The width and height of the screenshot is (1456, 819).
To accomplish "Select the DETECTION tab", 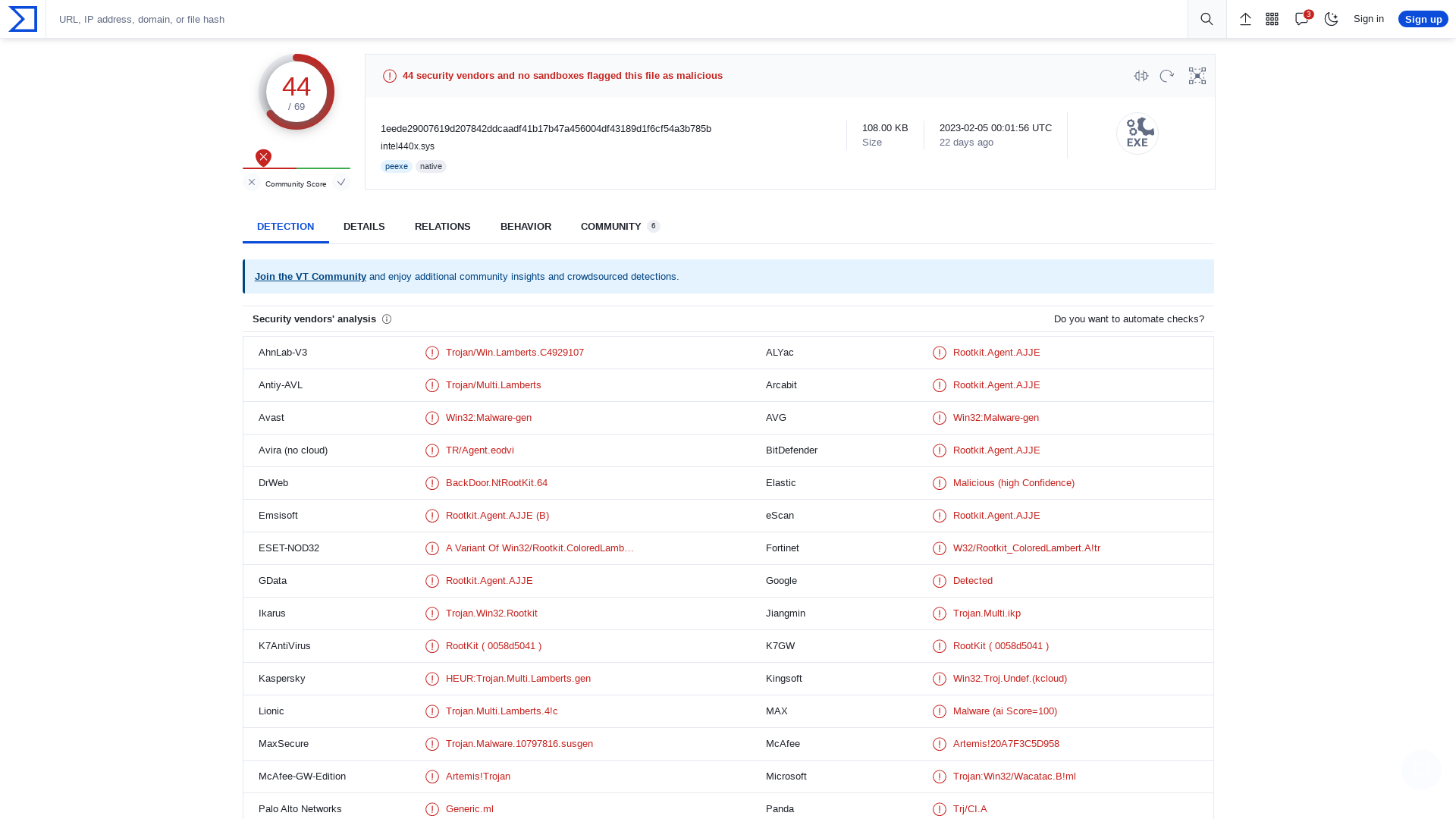I will tap(285, 227).
